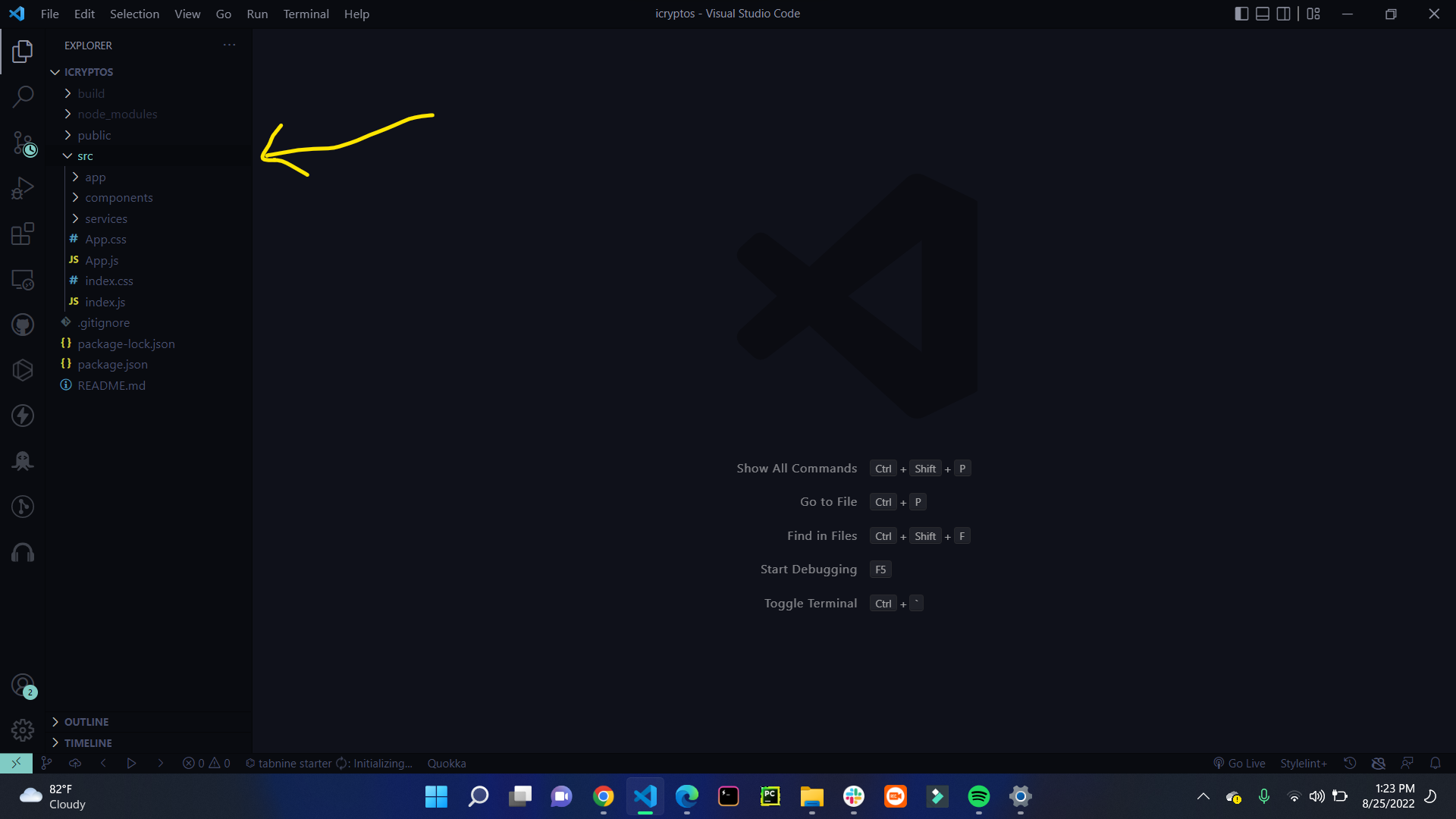1456x819 pixels.
Task: Open Google Chrome from the taskbar
Action: (604, 796)
